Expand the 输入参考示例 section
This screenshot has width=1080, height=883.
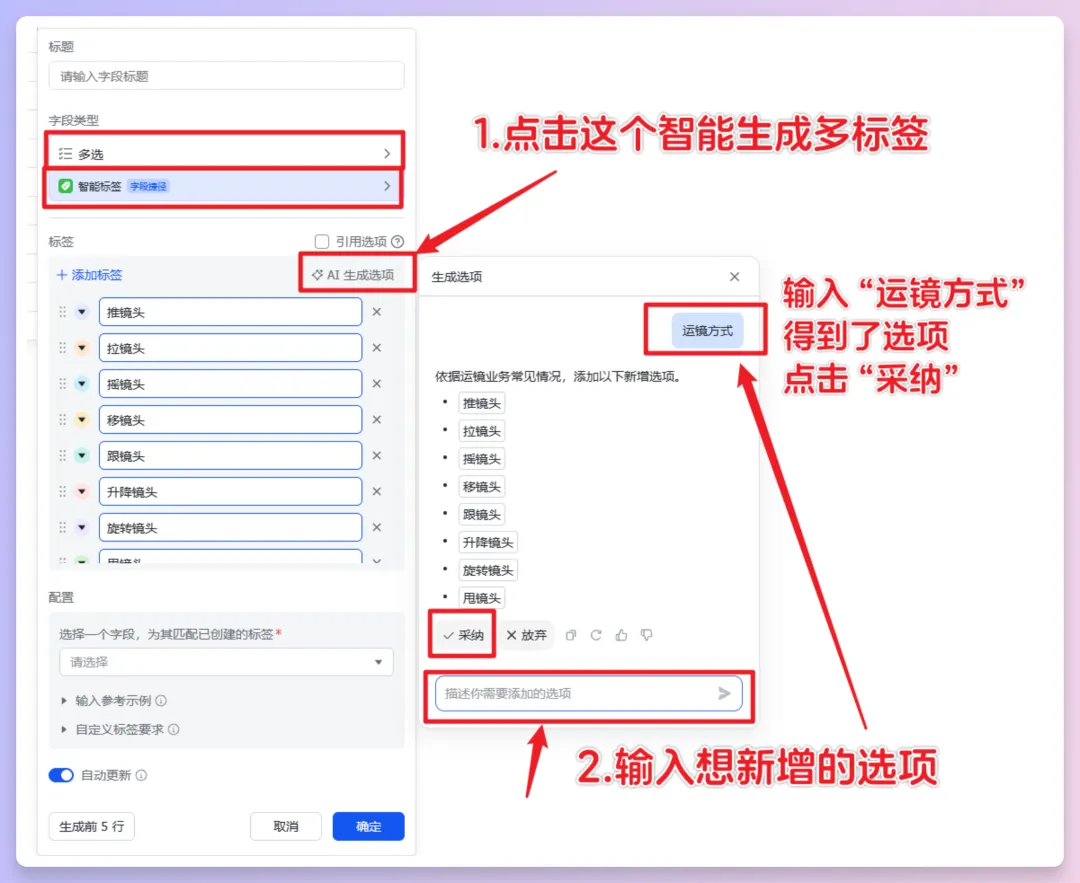coord(115,700)
